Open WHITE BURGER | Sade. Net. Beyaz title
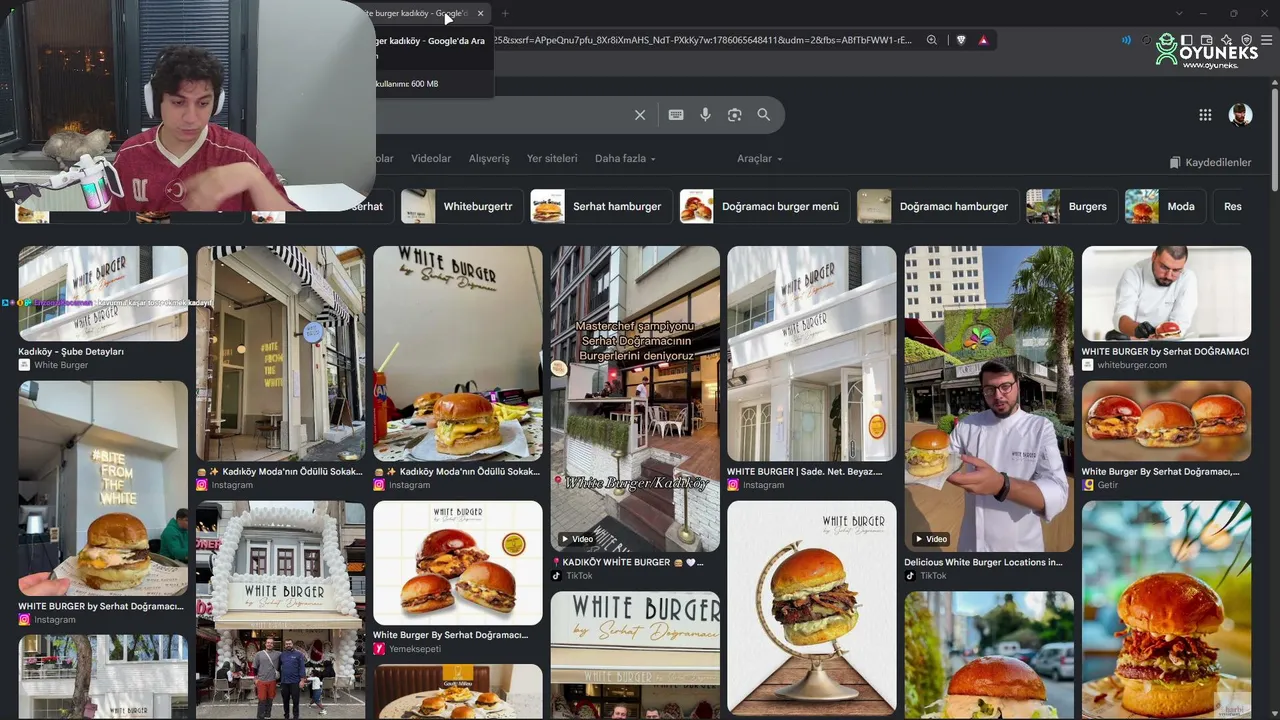 point(805,472)
